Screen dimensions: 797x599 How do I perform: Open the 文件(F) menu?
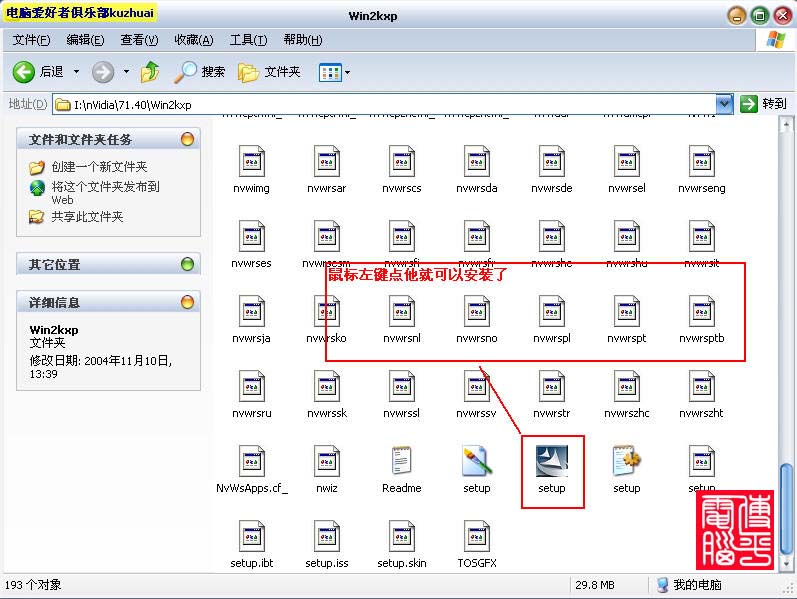32,40
